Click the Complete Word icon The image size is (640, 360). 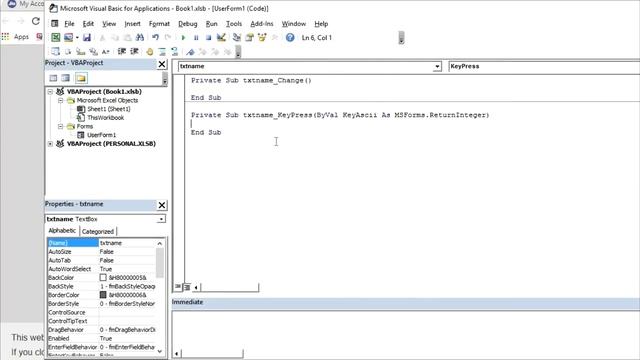pos(106,51)
